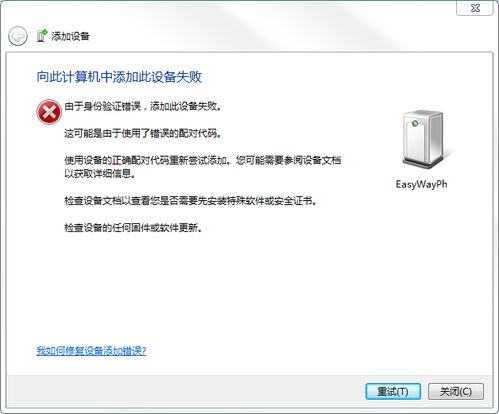Click the red error cross icon
The width and height of the screenshot is (499, 414).
[49, 112]
